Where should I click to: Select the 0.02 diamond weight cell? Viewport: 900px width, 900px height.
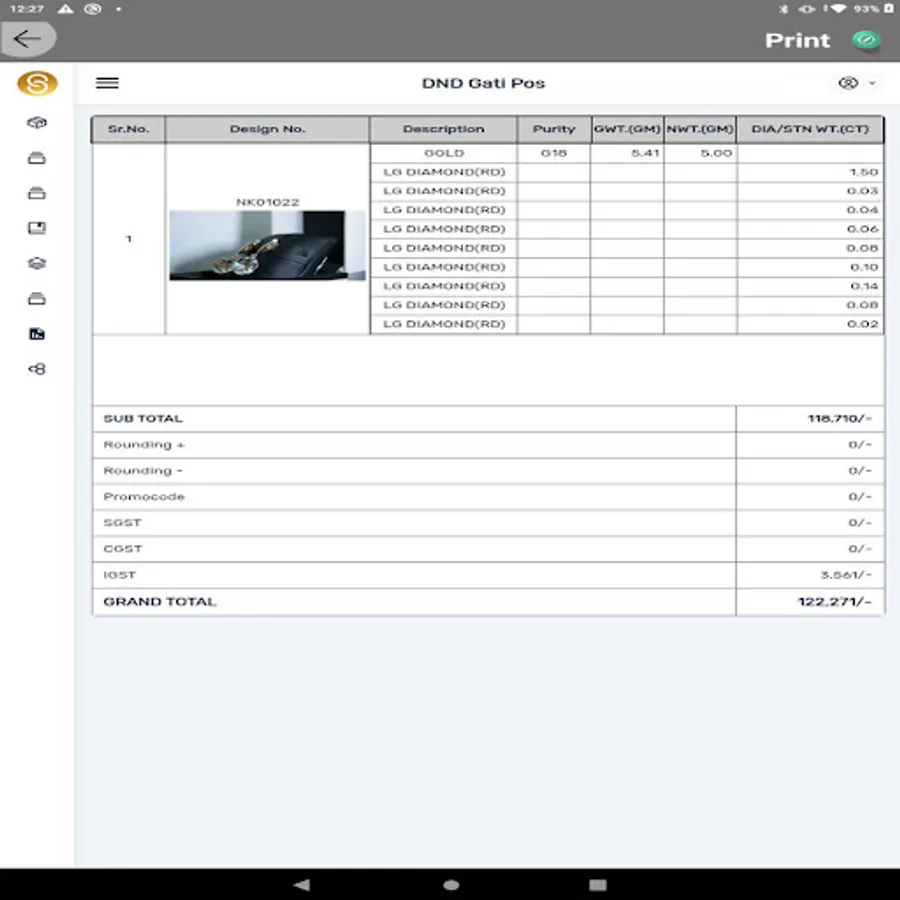[x=810, y=324]
